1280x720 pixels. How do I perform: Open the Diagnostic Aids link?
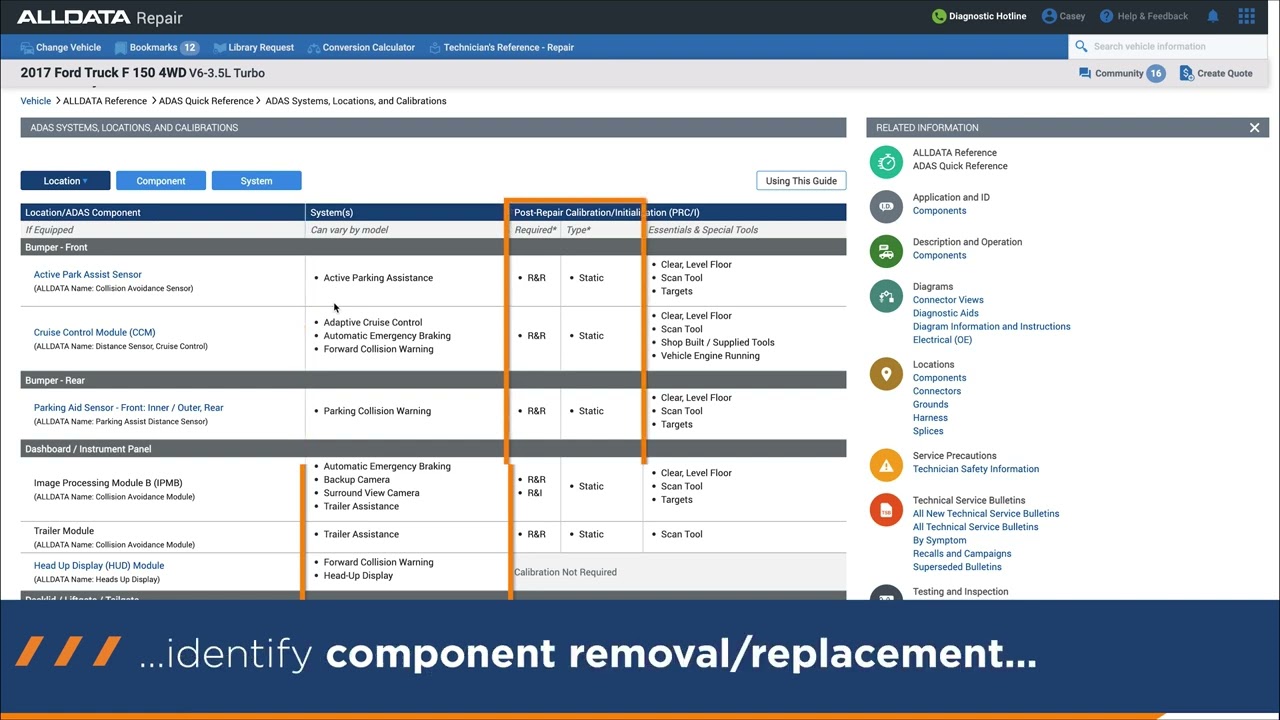(946, 313)
